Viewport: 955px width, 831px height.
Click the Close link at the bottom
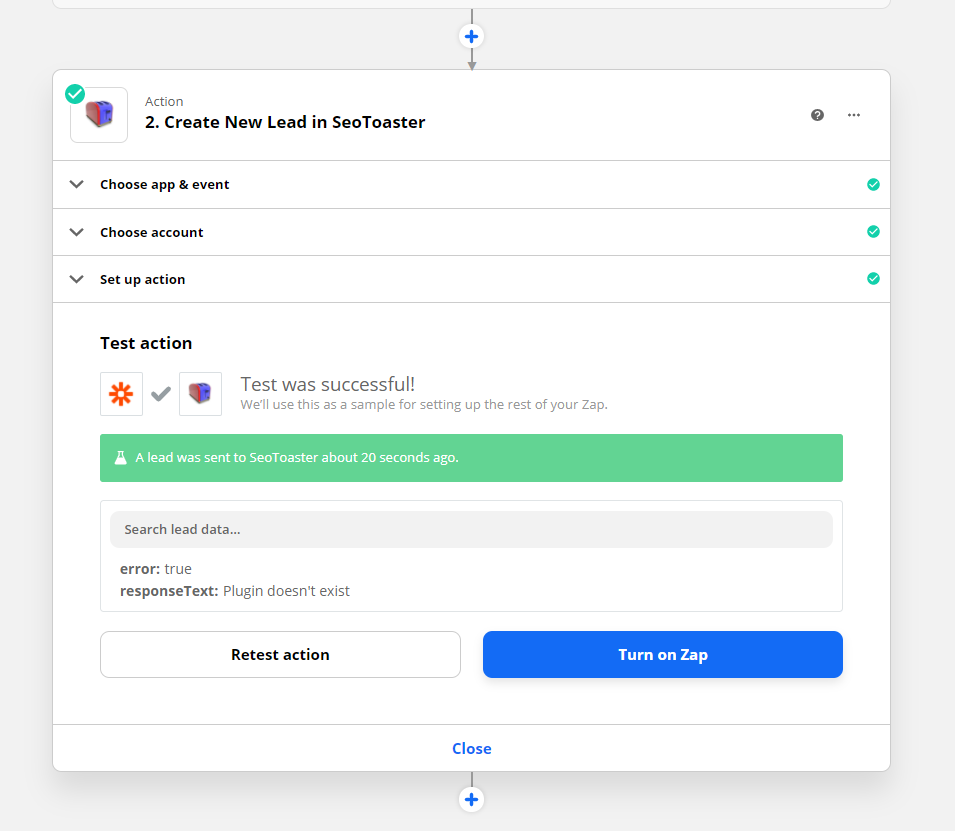471,748
